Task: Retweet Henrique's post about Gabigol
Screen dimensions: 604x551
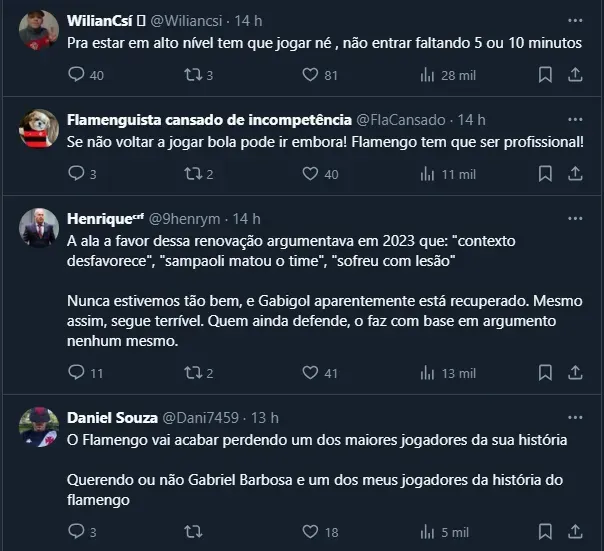Action: [193, 373]
